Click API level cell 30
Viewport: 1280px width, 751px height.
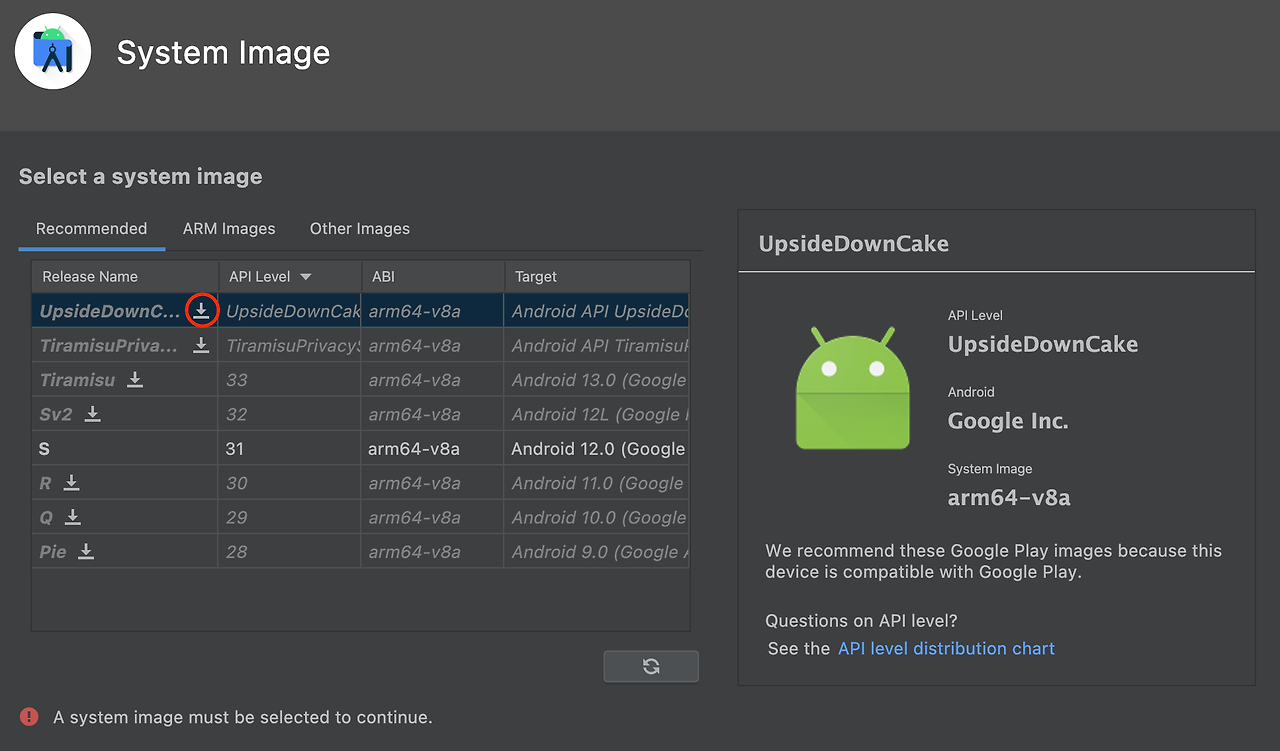tap(290, 483)
